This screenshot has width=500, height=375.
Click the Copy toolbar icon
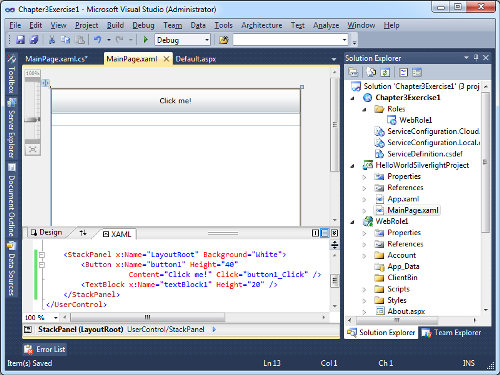click(x=66, y=40)
